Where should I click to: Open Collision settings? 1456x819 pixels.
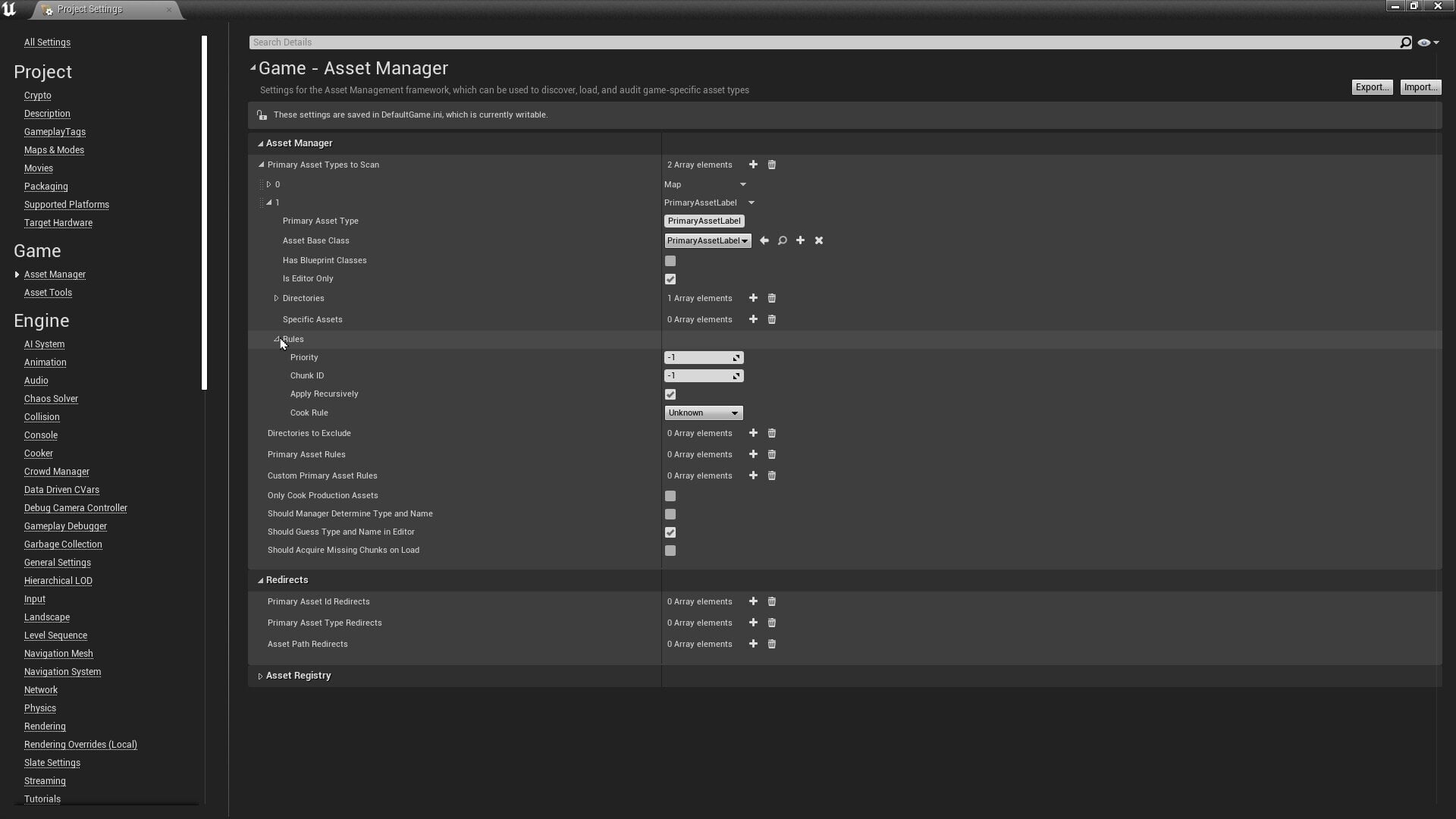coord(42,417)
